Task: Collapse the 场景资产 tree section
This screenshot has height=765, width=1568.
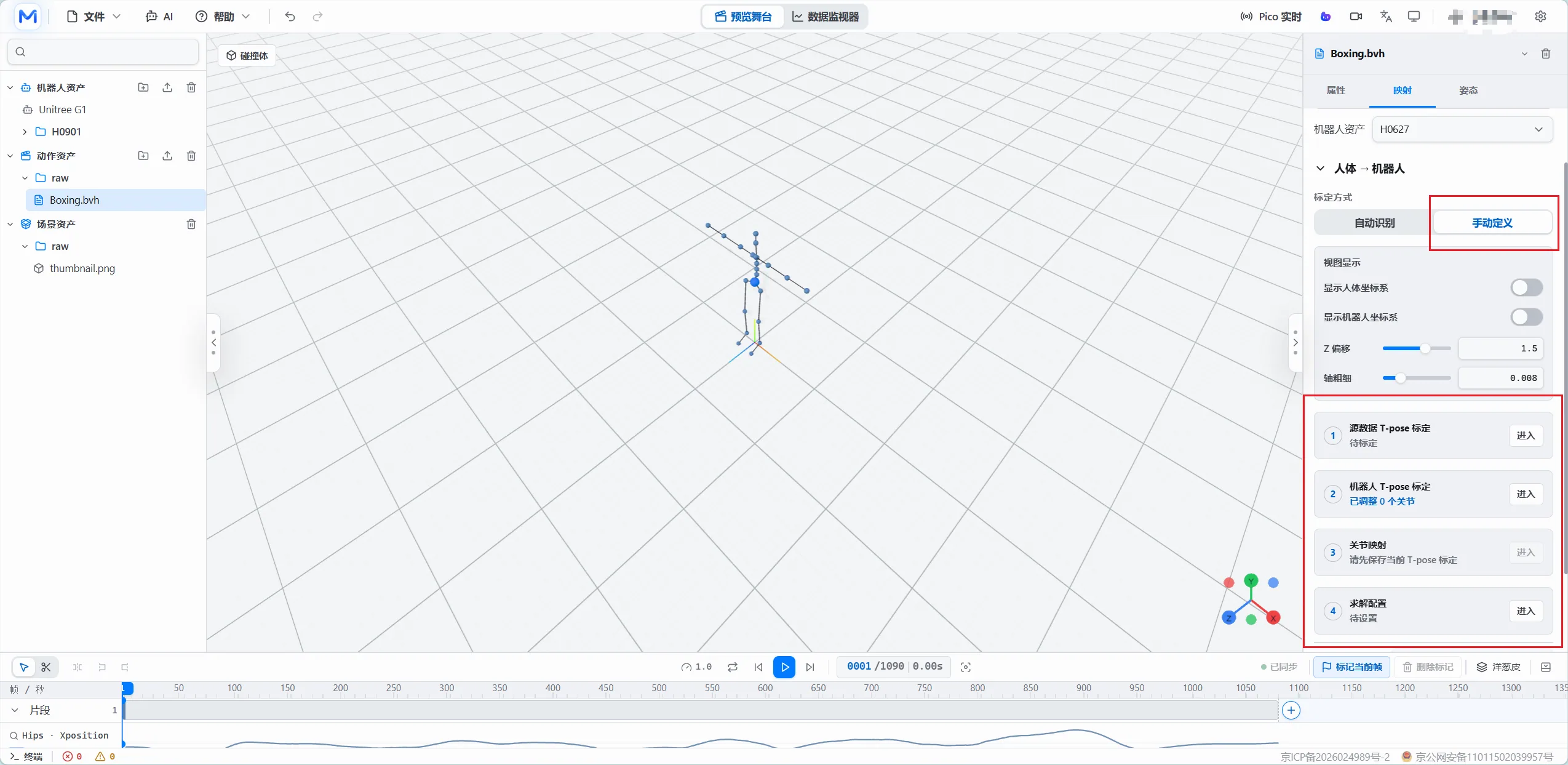Action: pyautogui.click(x=10, y=224)
